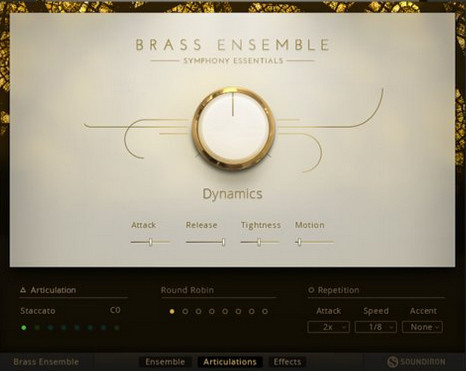Click the third Round Robin circle
This screenshot has height=371, width=466.
(x=199, y=312)
